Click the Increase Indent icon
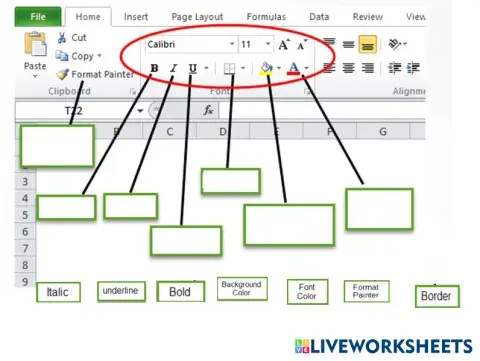This screenshot has height=361, width=480. click(413, 68)
